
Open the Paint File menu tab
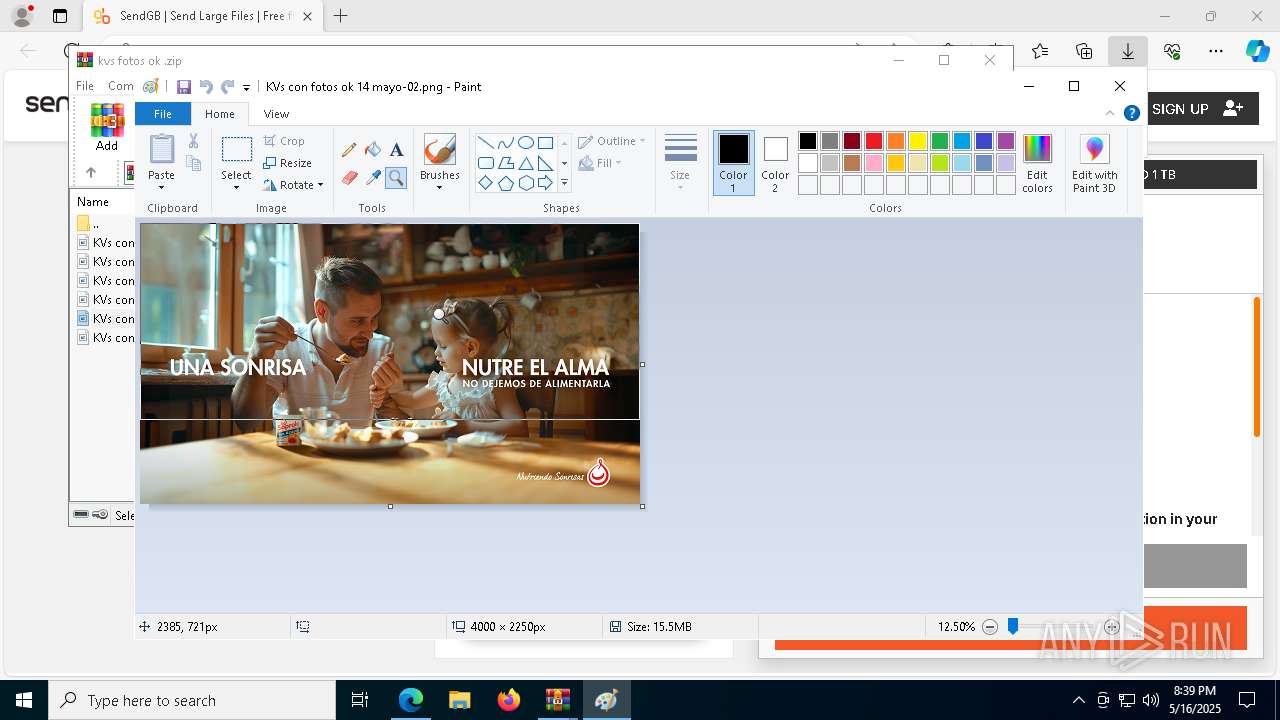click(x=162, y=114)
